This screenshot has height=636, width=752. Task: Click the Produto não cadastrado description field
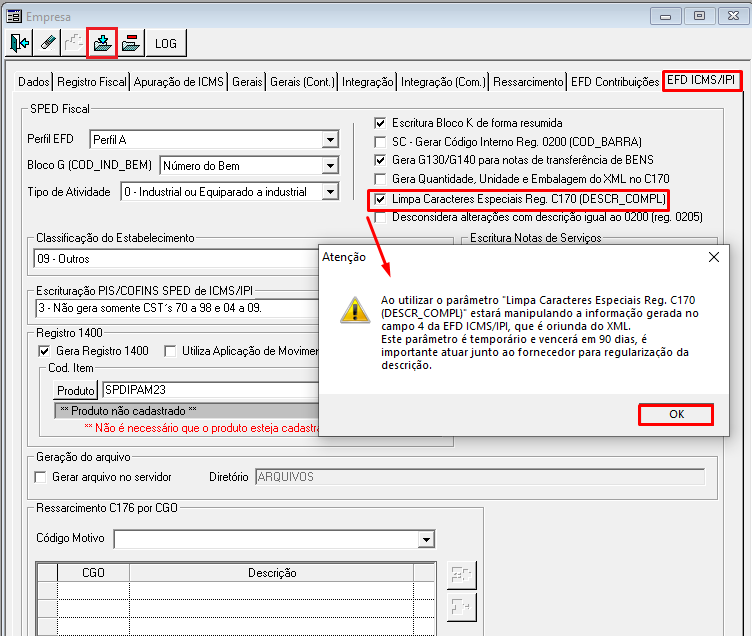(187, 411)
